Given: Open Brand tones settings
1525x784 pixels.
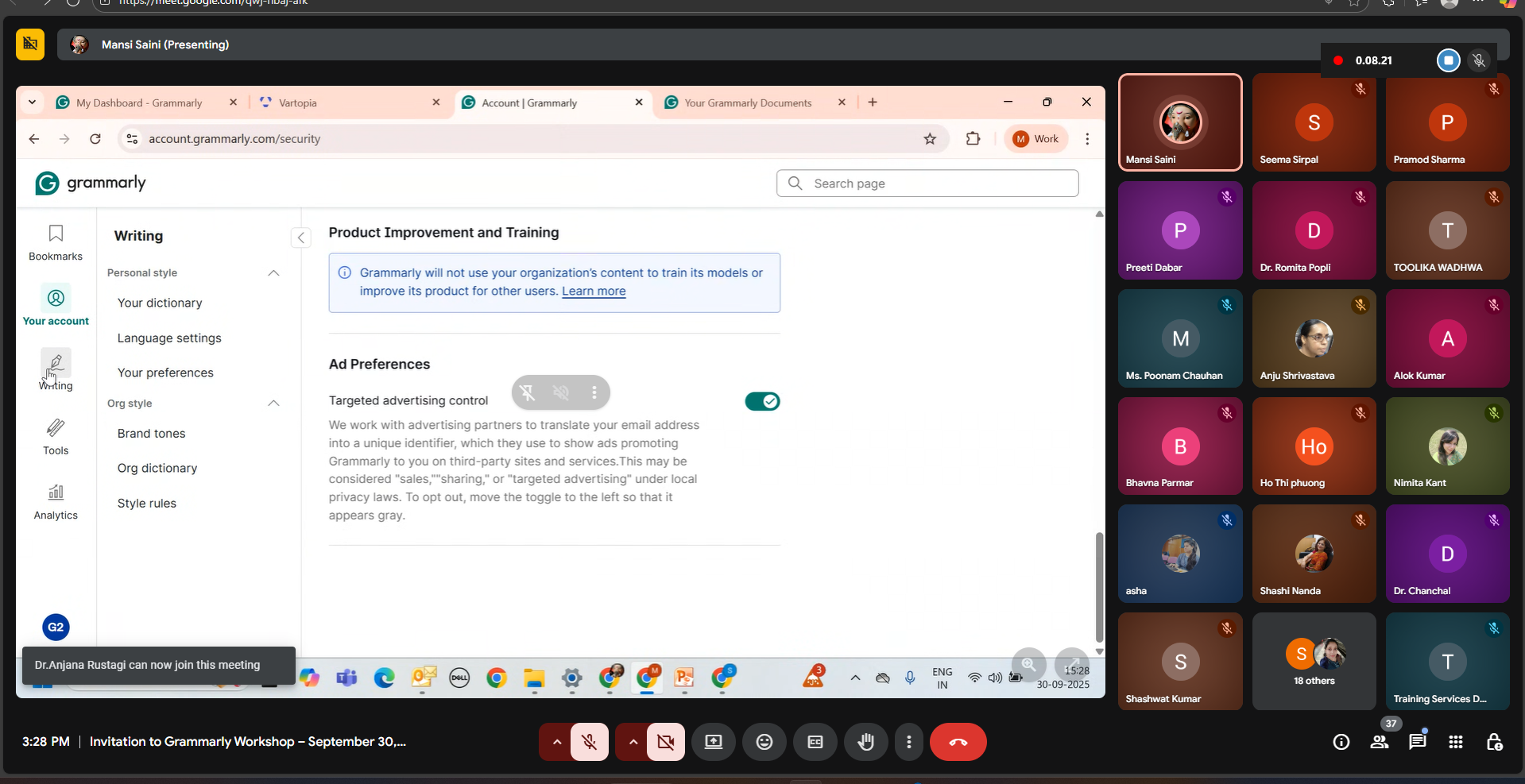Looking at the screenshot, I should [151, 434].
